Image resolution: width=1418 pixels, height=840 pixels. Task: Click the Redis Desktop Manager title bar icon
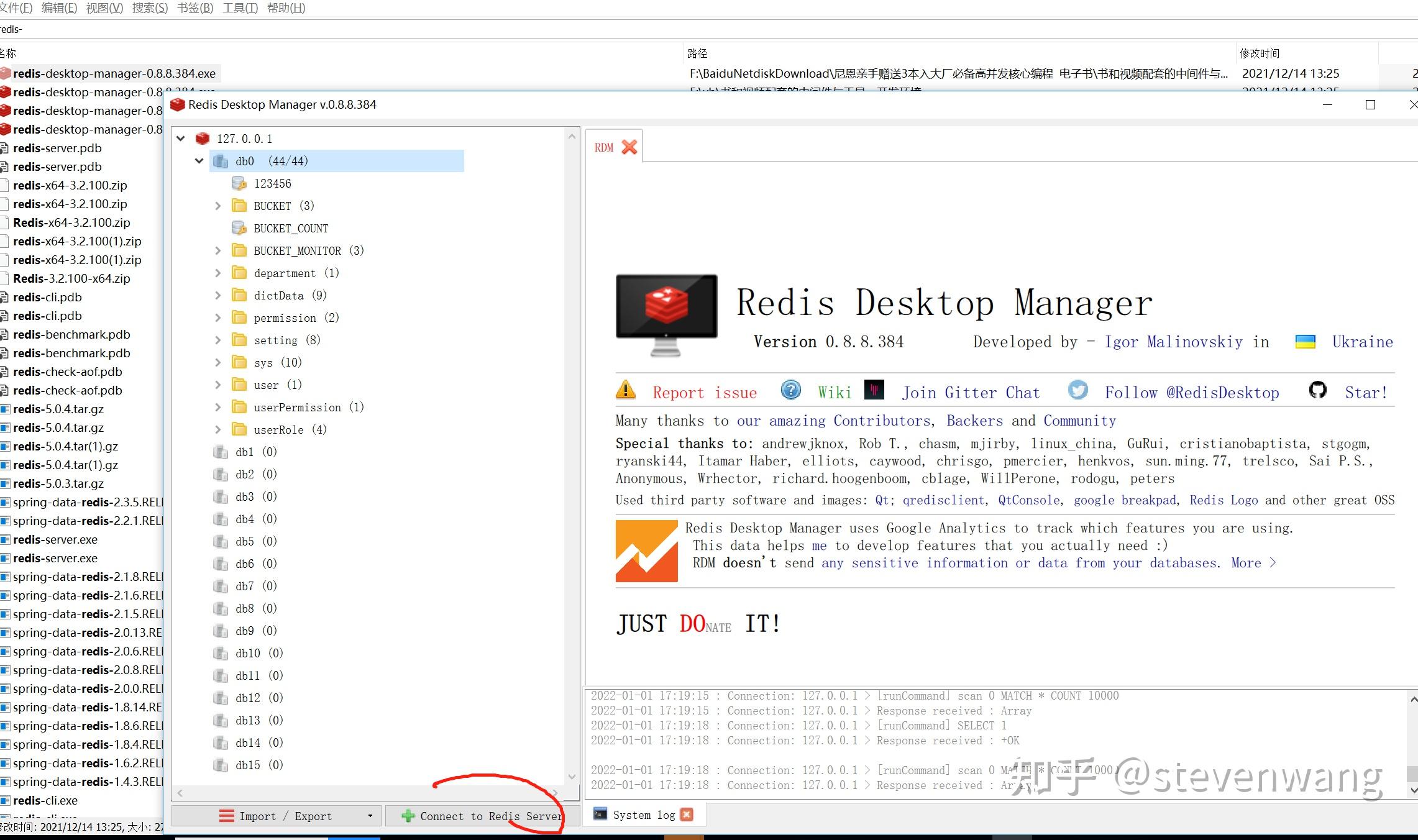pyautogui.click(x=178, y=104)
